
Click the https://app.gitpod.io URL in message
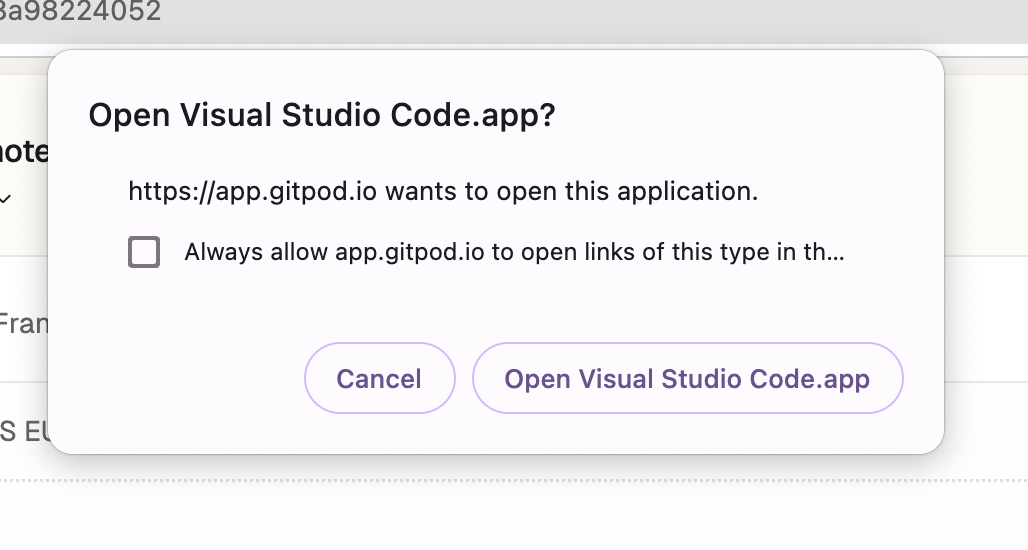click(x=252, y=191)
